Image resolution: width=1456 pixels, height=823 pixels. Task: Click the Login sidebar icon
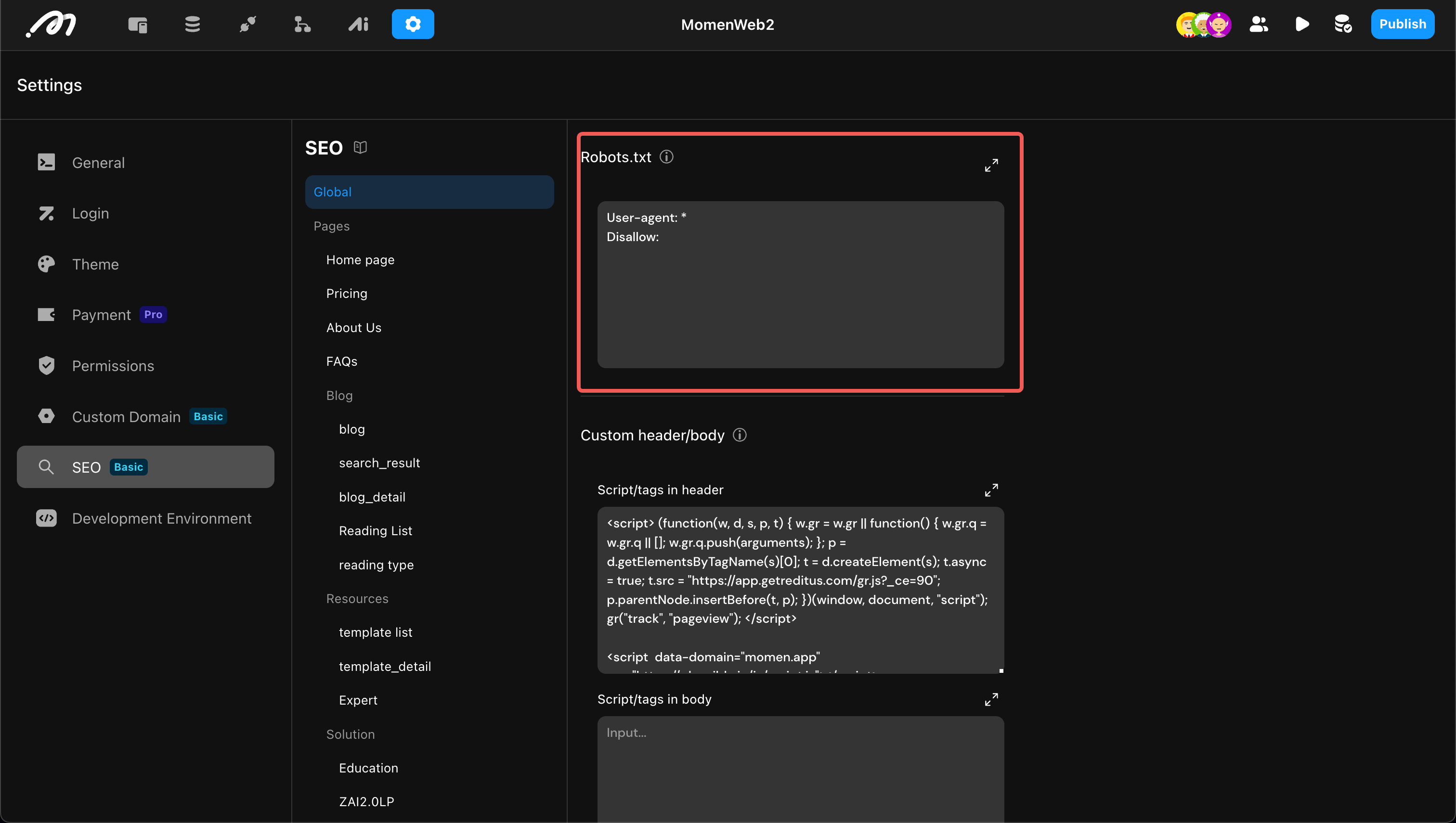(x=46, y=213)
